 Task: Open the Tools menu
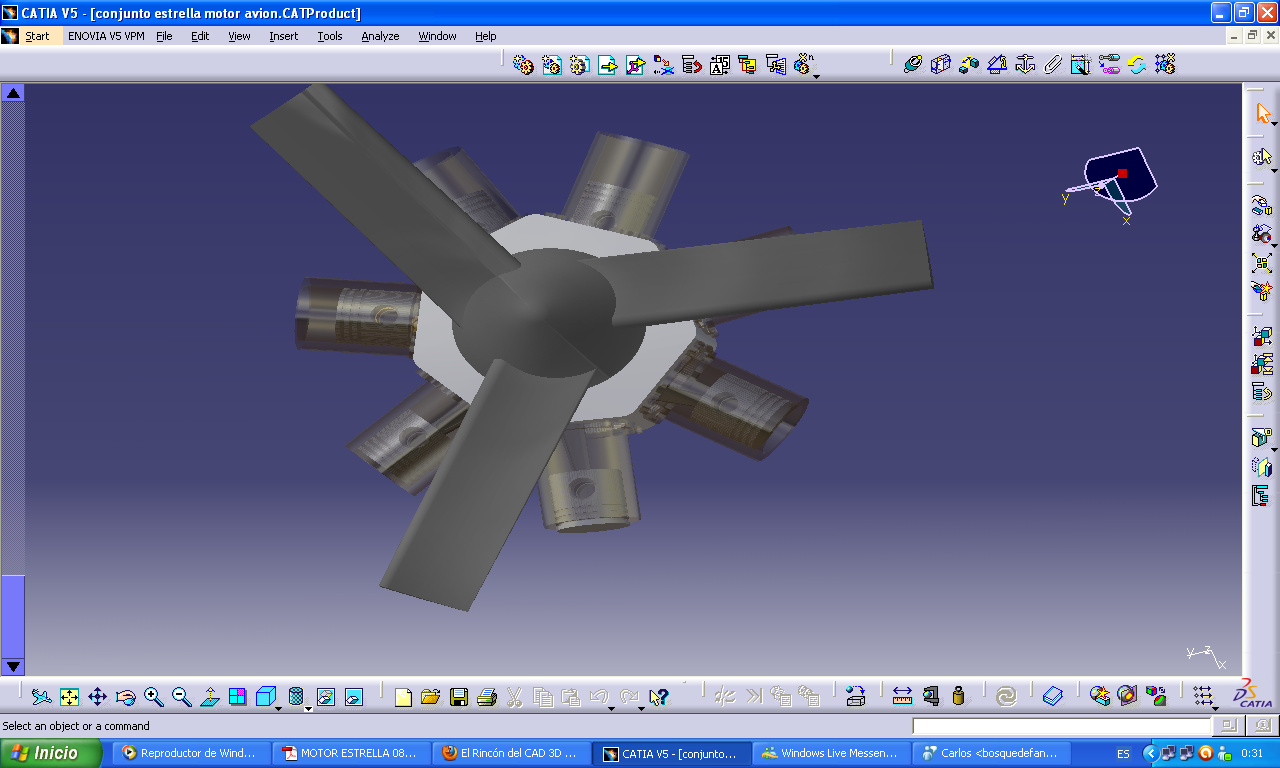pos(330,36)
